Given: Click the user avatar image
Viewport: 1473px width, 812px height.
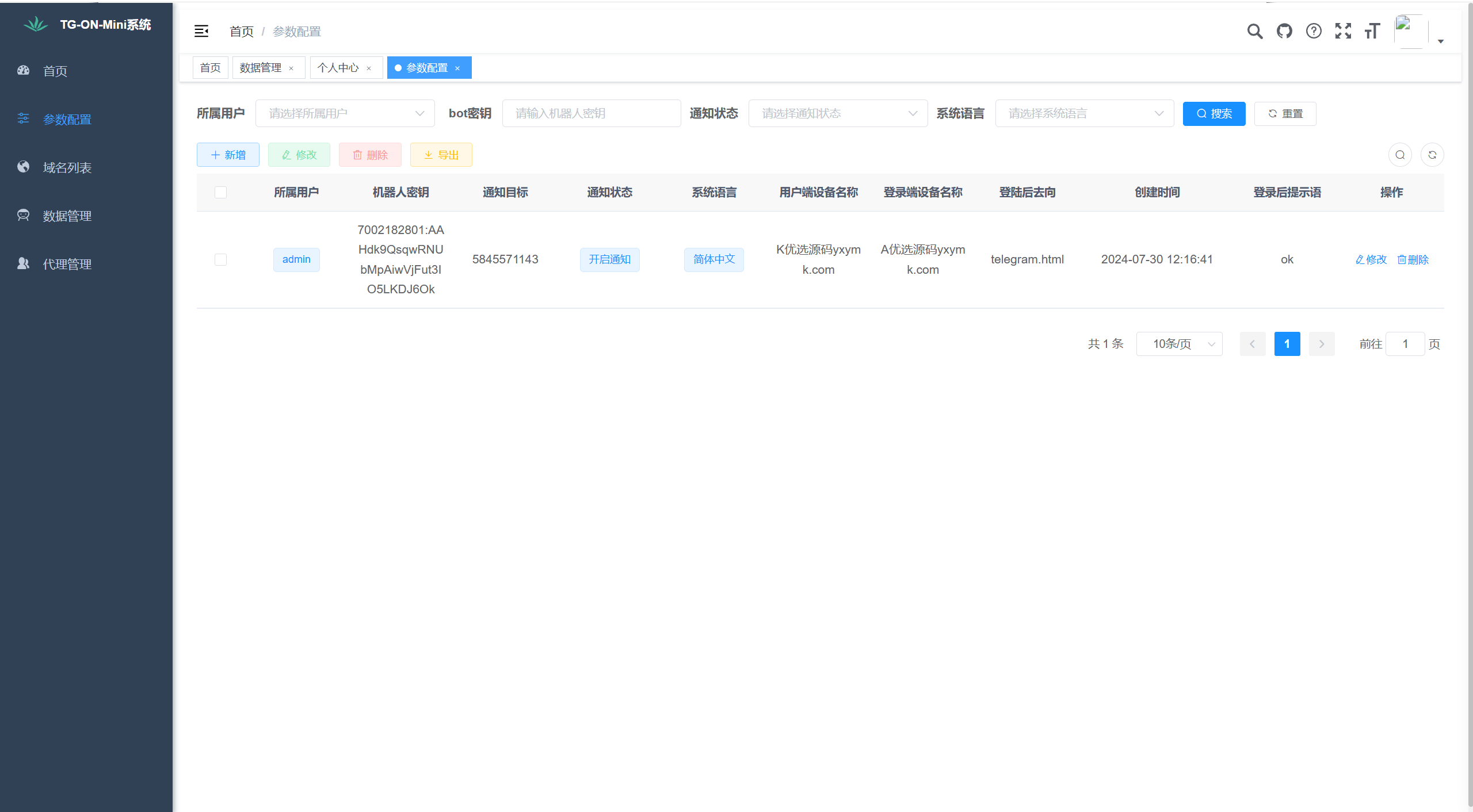Looking at the screenshot, I should coord(1411,31).
